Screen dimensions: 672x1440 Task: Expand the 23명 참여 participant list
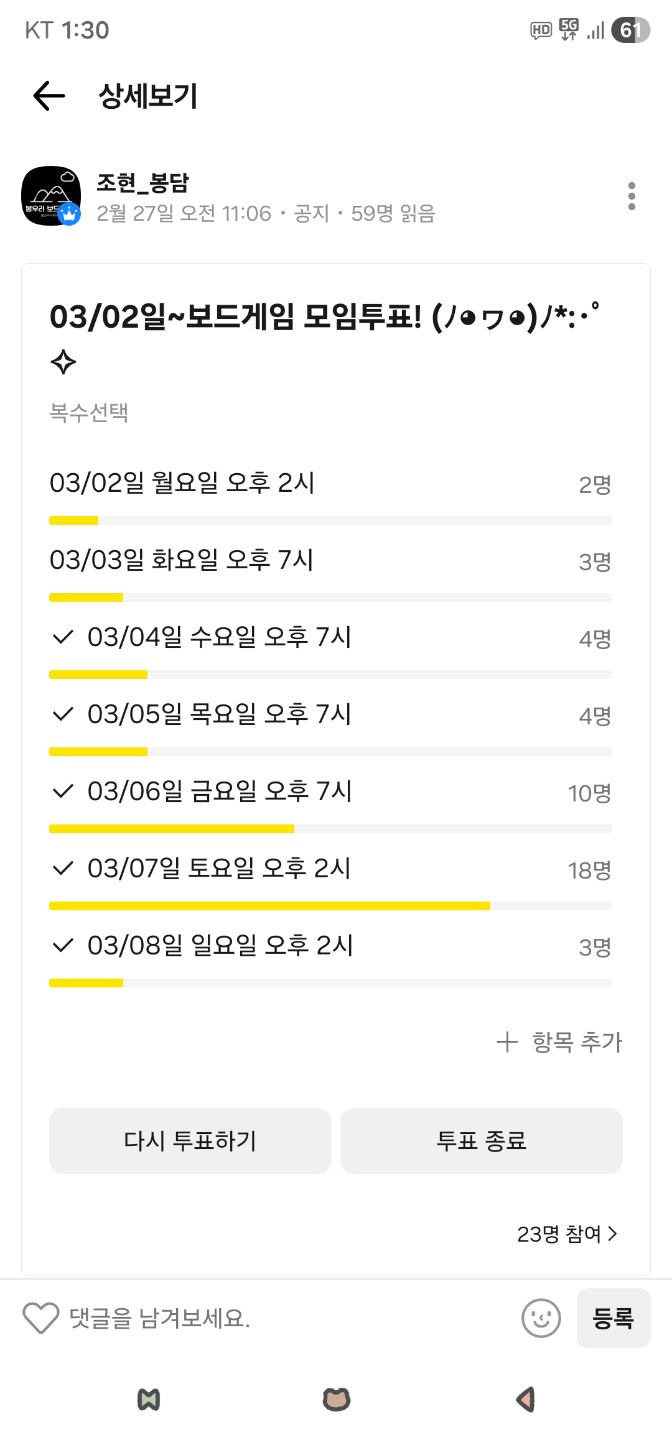click(x=569, y=1233)
